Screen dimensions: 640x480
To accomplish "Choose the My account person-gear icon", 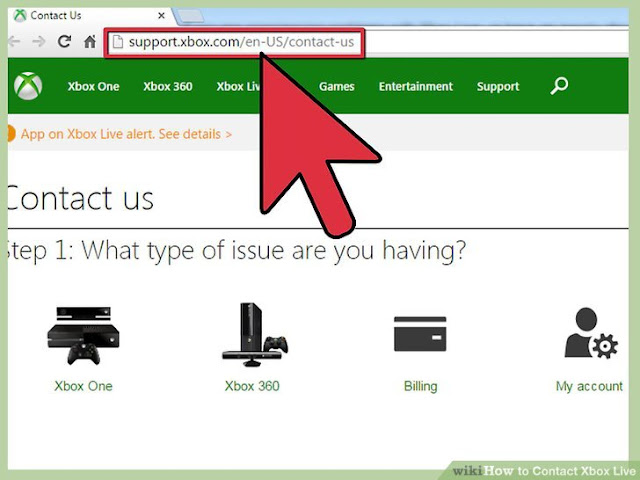I will (591, 333).
